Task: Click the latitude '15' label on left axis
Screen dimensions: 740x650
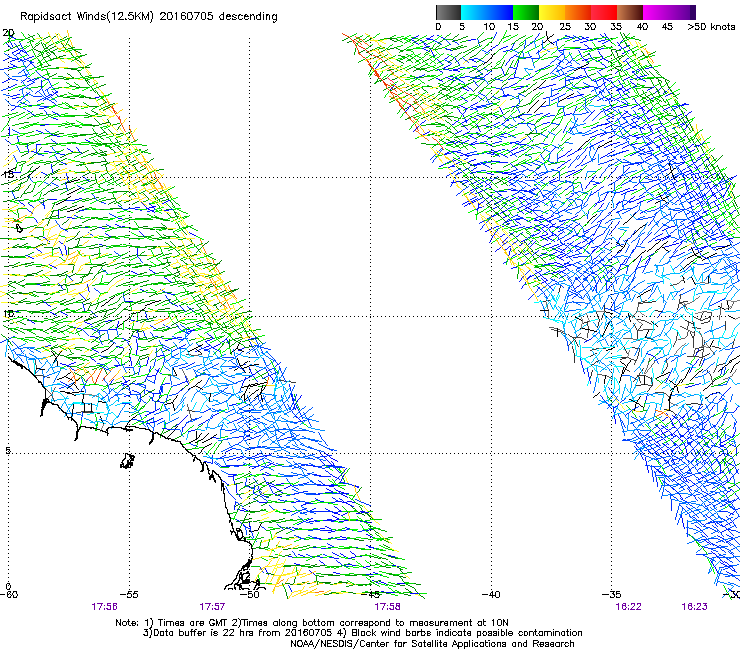Action: click(8, 174)
